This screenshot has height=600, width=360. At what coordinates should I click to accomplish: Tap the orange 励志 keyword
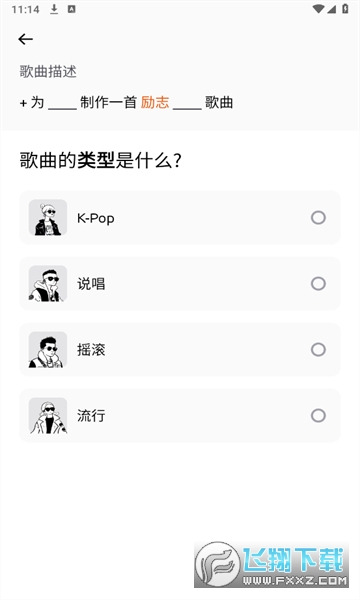pyautogui.click(x=155, y=103)
